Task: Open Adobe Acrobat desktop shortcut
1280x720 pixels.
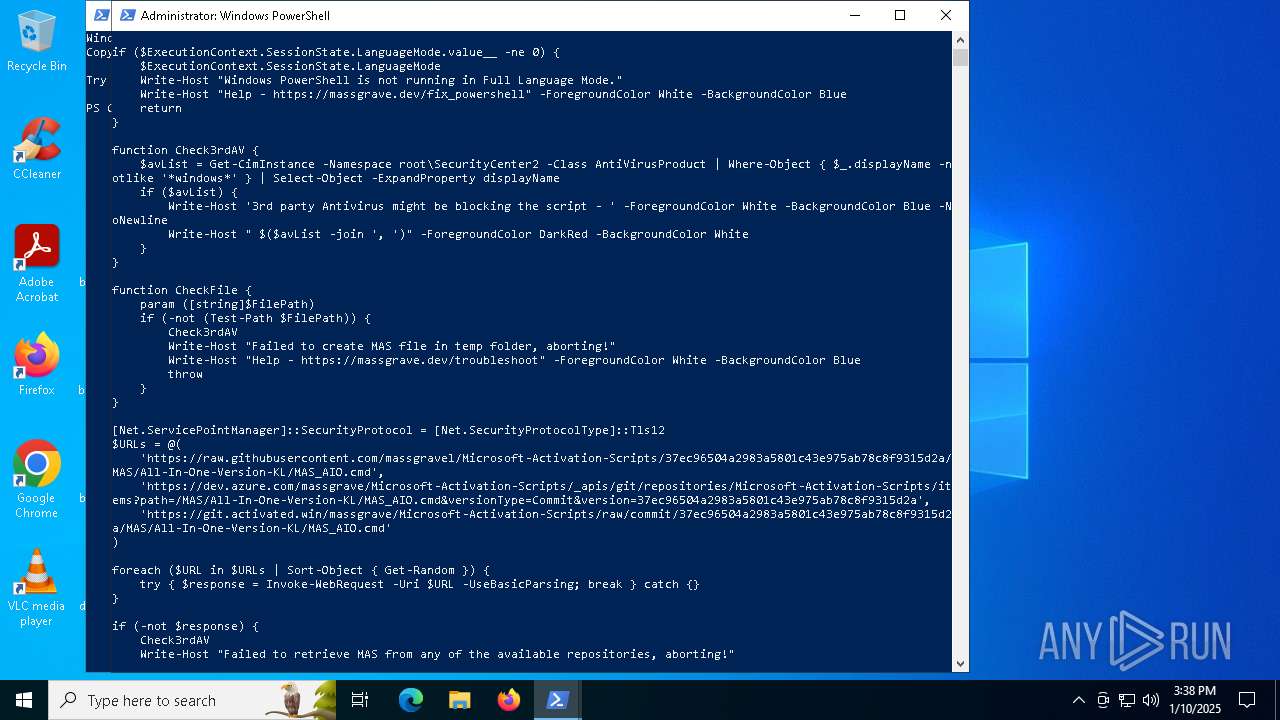Action: [x=37, y=264]
